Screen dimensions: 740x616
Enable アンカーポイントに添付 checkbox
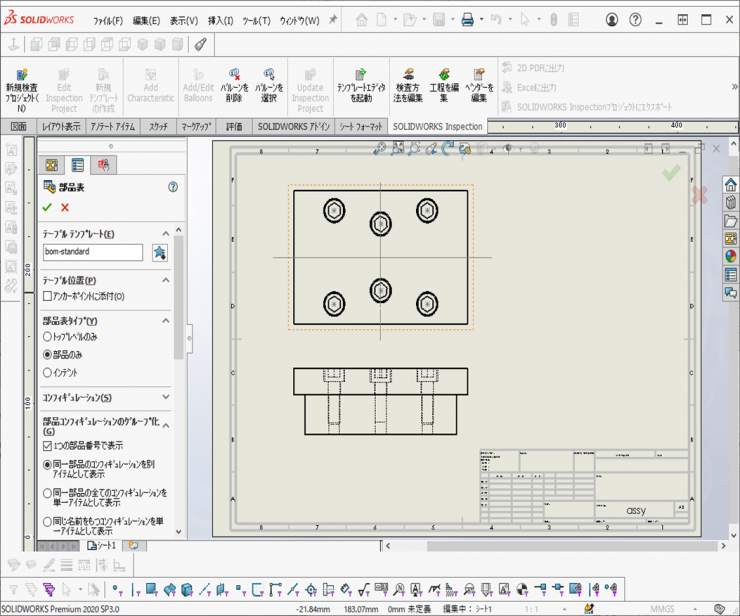[x=48, y=296]
